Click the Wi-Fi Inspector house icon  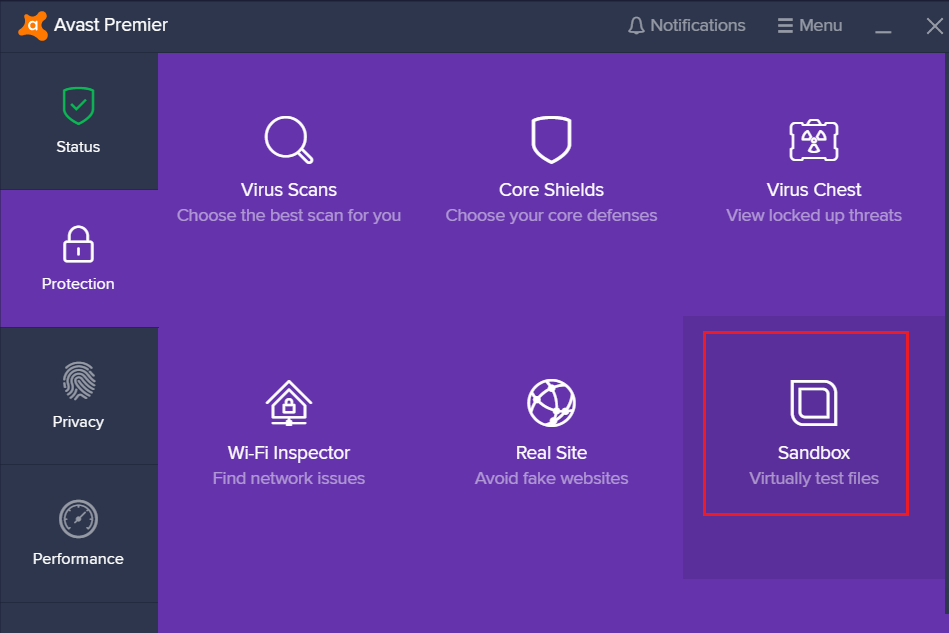pyautogui.click(x=289, y=403)
